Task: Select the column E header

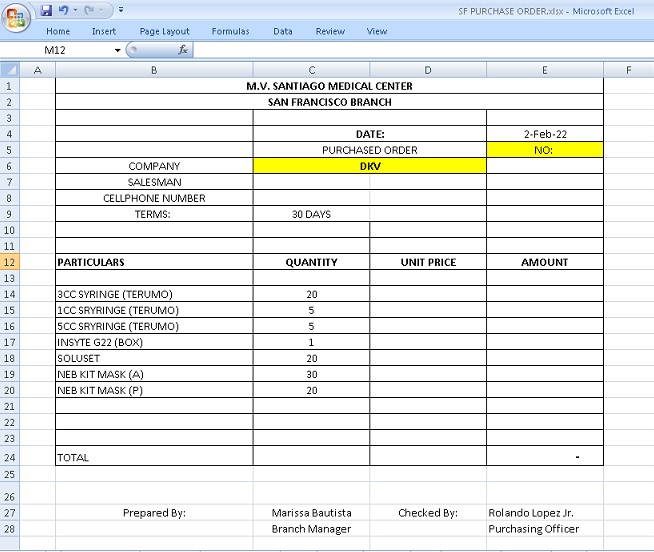Action: 545,70
